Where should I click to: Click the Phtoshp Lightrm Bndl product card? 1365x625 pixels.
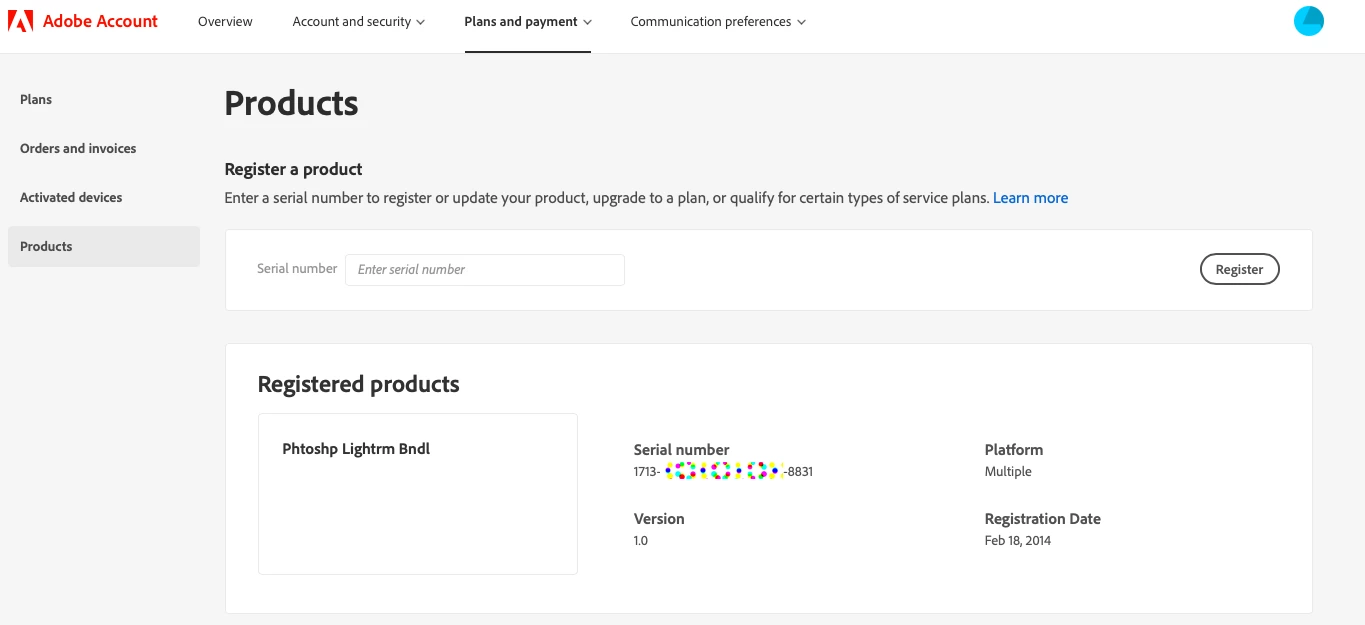pos(417,493)
